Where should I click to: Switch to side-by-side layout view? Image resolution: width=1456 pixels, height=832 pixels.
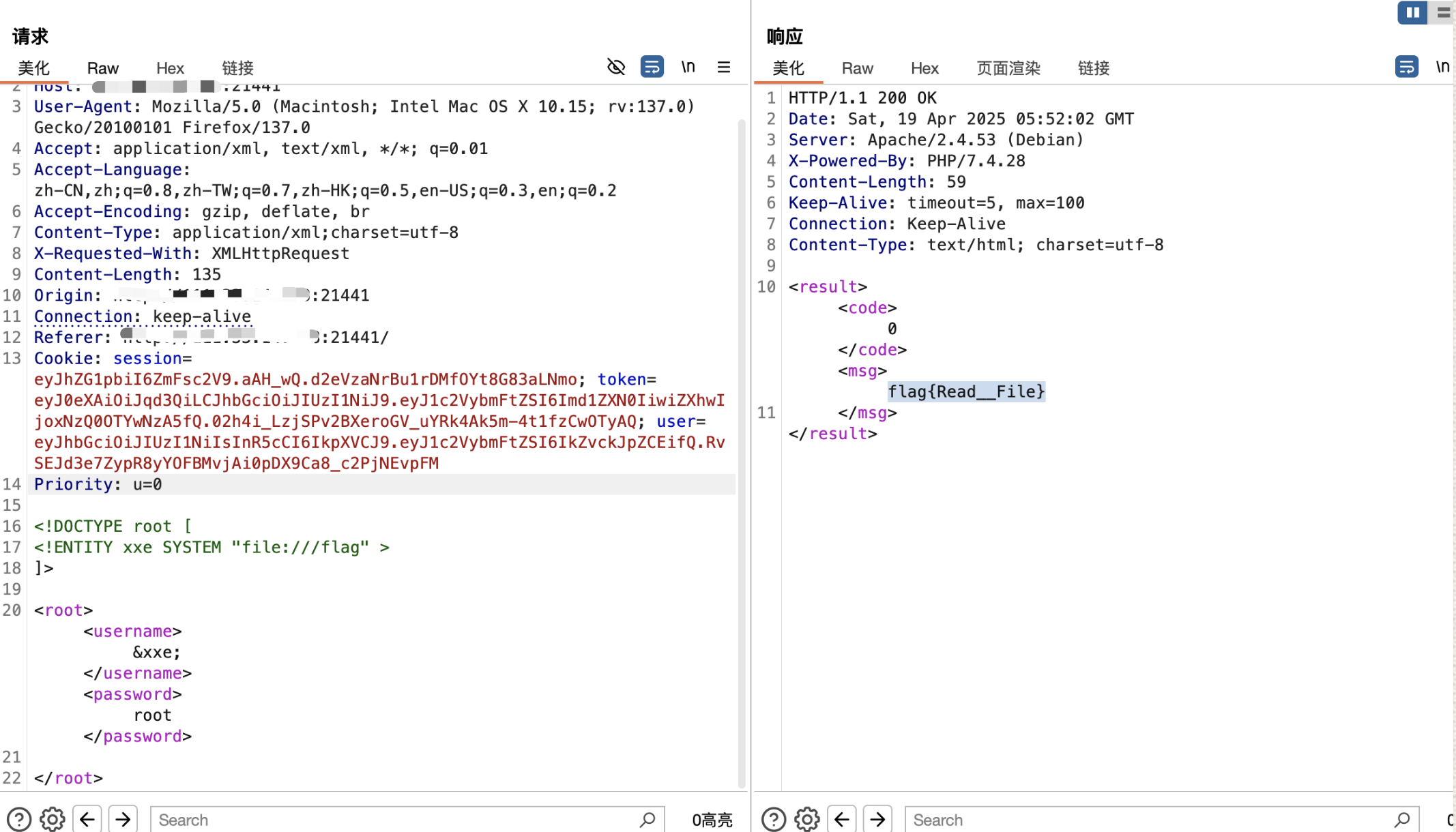coord(1412,12)
